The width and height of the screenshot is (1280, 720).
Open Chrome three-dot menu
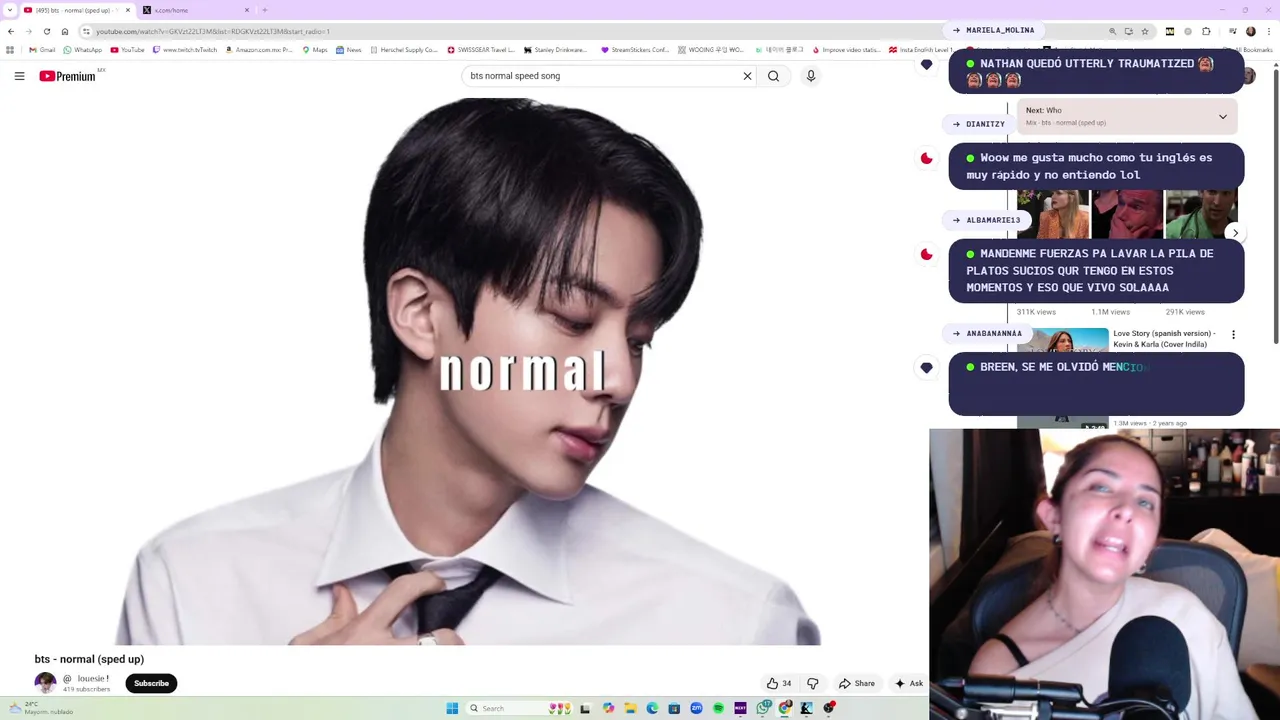[1269, 31]
